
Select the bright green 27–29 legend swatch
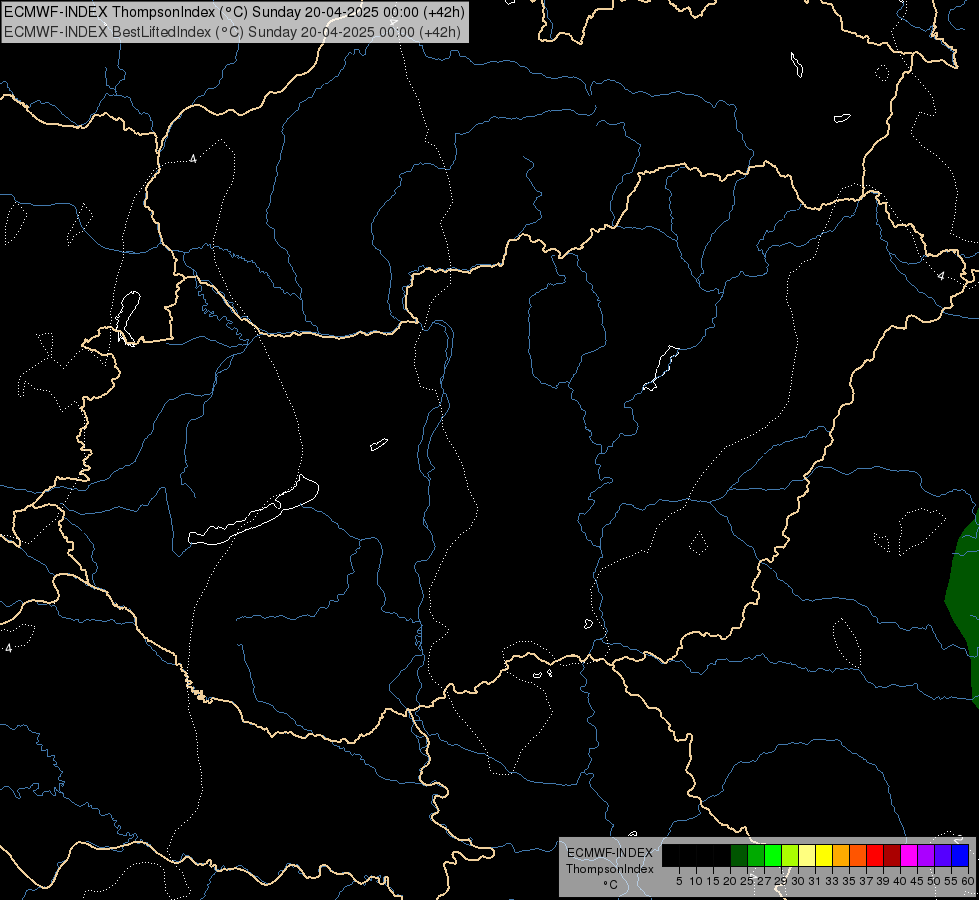click(x=773, y=856)
